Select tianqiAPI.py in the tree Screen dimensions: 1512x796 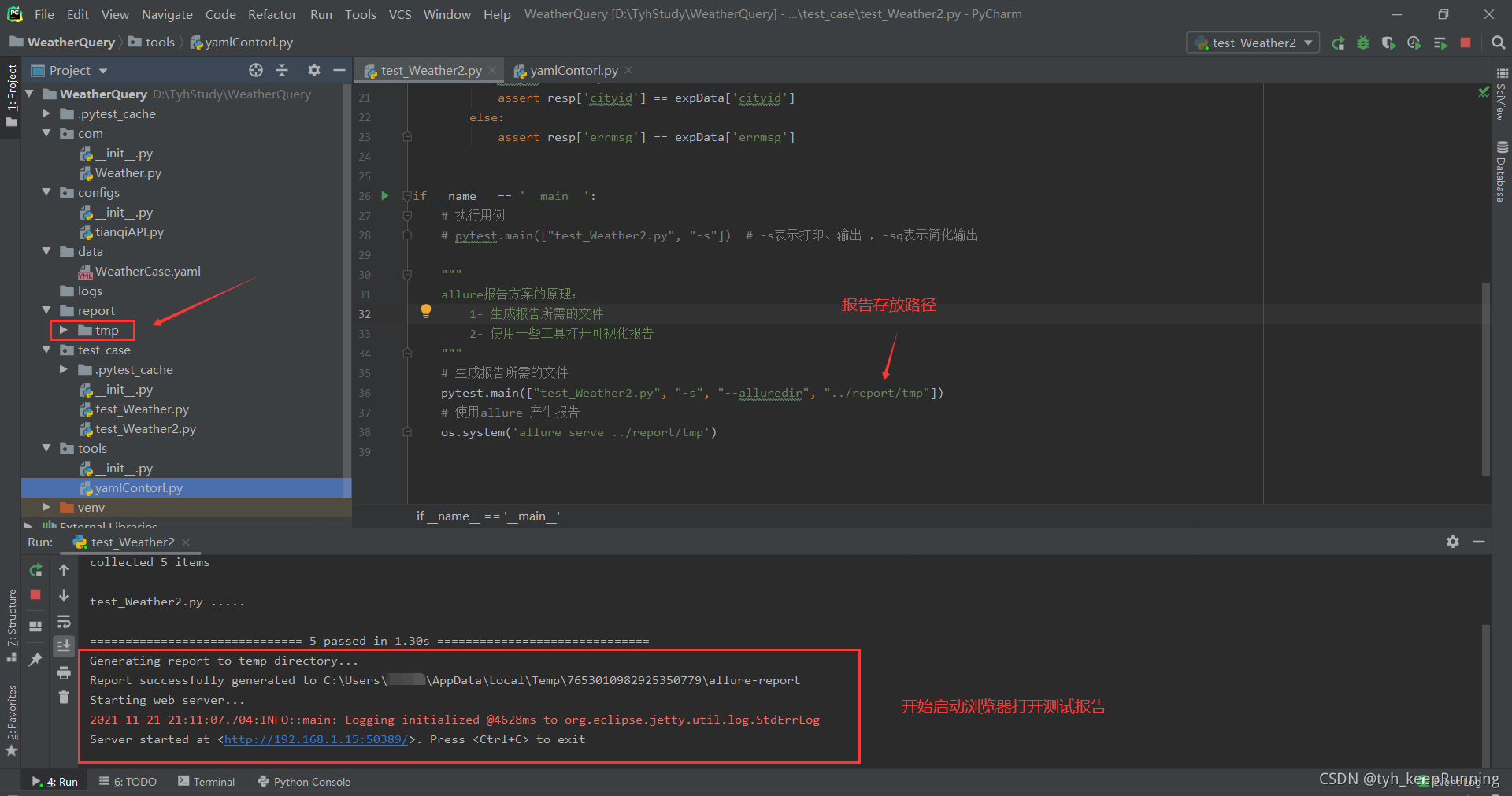point(129,231)
